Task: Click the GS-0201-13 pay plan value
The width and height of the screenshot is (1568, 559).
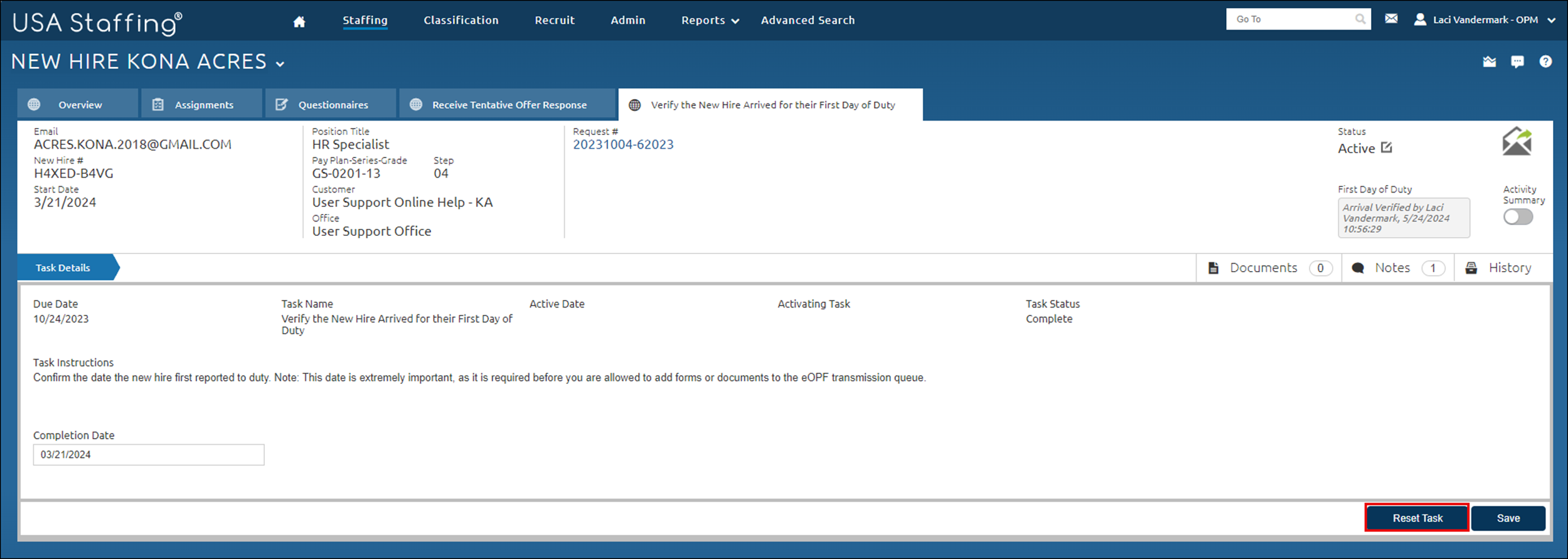Action: (x=346, y=174)
